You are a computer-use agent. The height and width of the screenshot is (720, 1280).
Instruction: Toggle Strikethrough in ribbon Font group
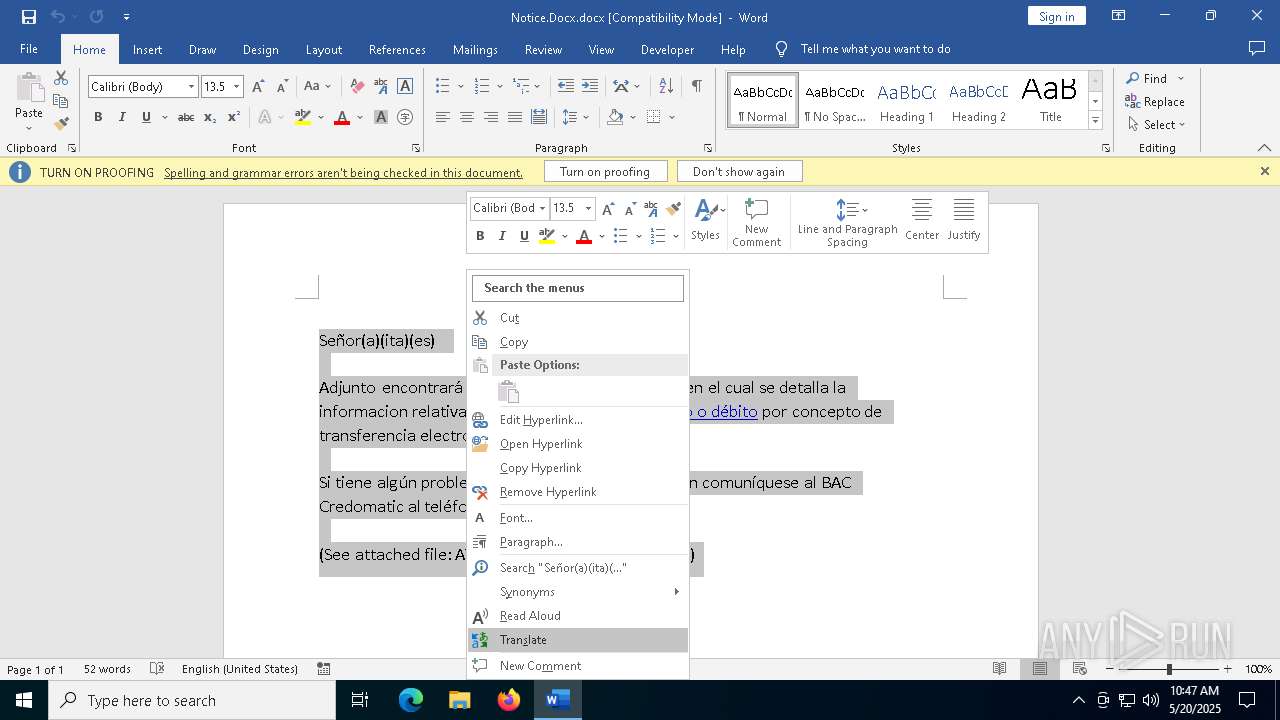coord(185,117)
